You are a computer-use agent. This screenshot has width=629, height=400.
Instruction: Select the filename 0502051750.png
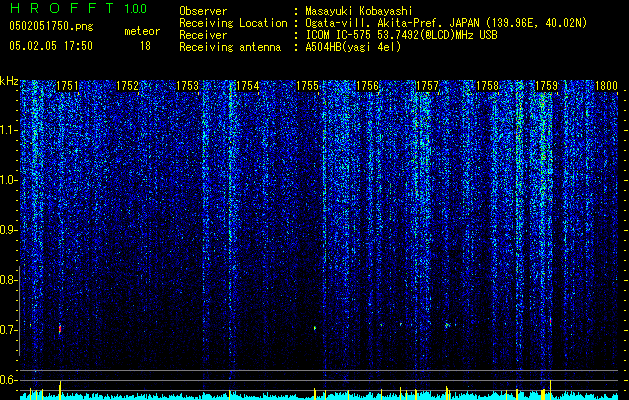point(51,27)
